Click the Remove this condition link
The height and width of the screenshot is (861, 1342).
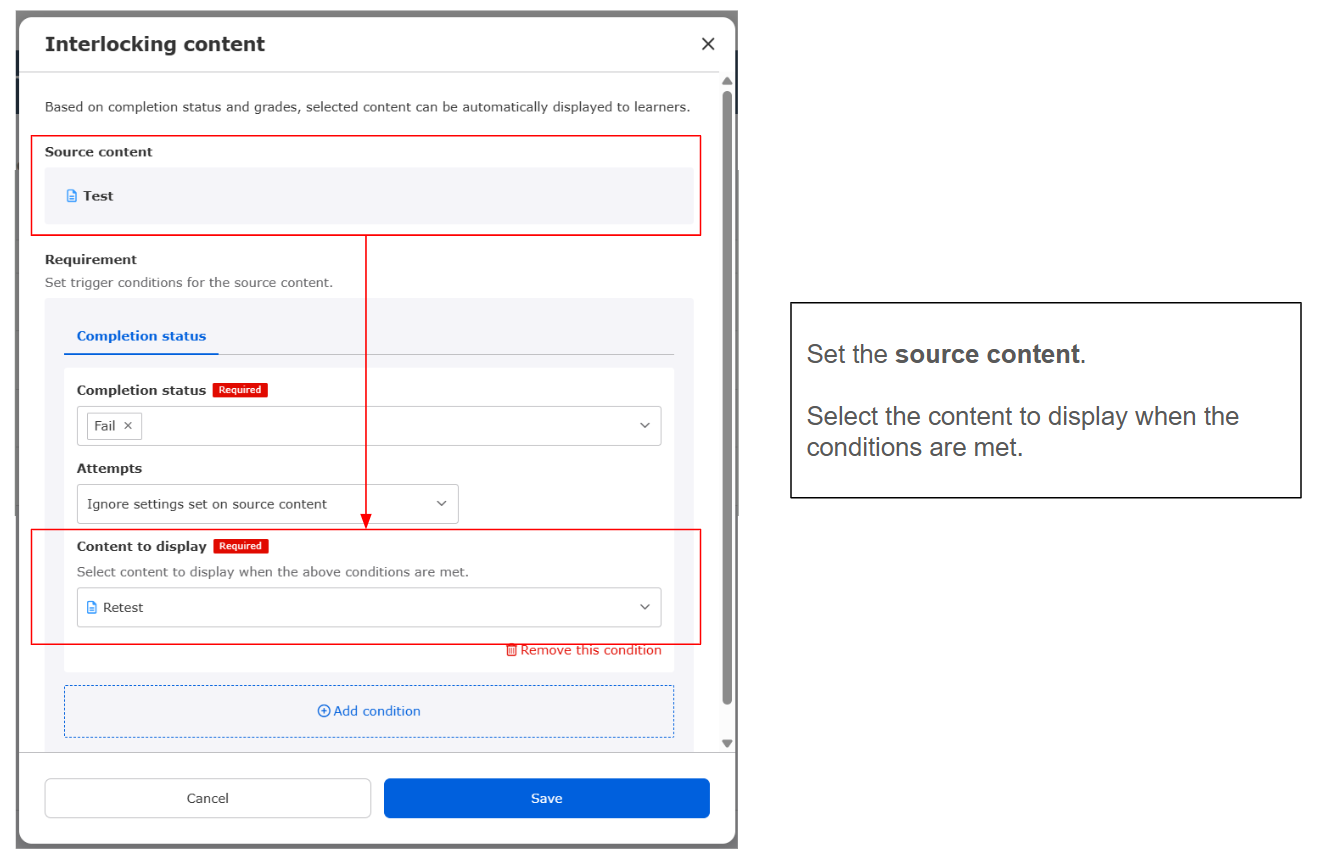[590, 650]
